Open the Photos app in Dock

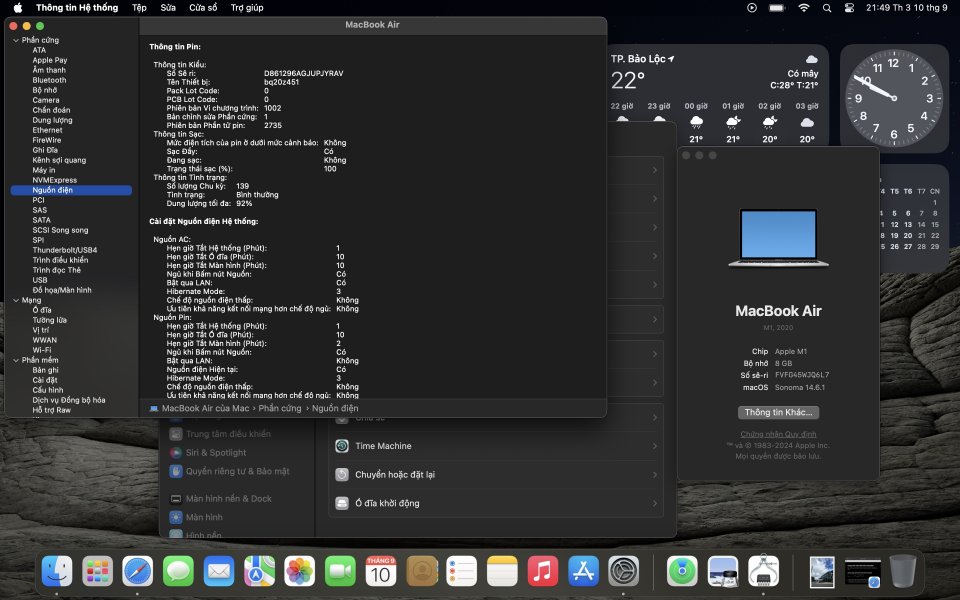click(x=300, y=572)
